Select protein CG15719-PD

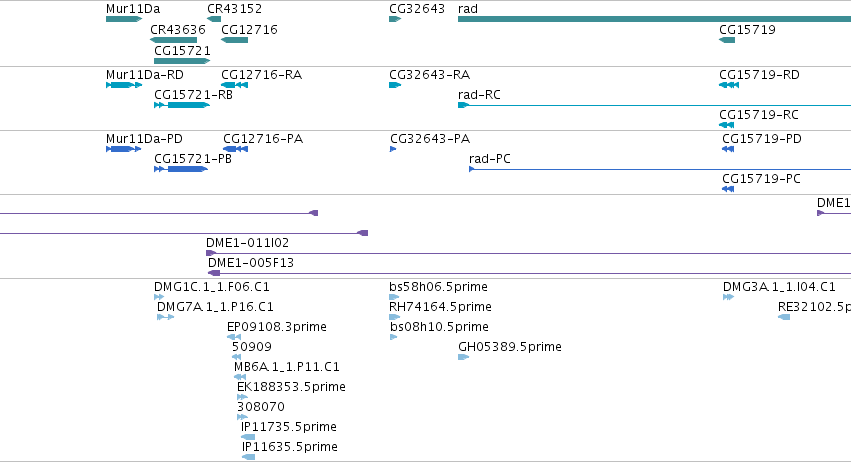(761, 138)
